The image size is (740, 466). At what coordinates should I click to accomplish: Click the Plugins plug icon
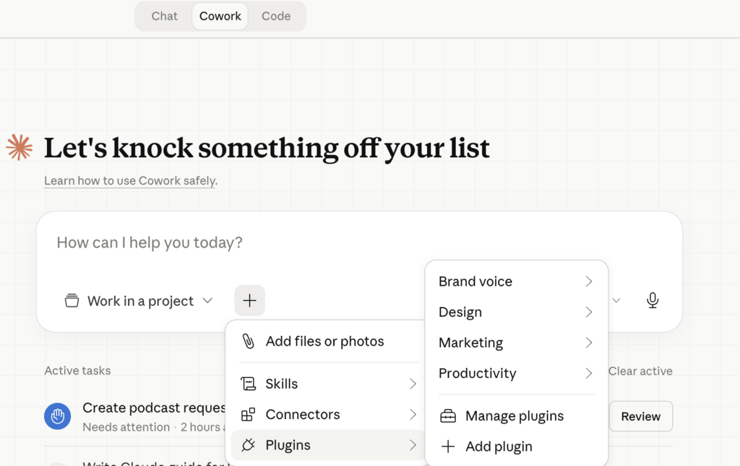[248, 445]
